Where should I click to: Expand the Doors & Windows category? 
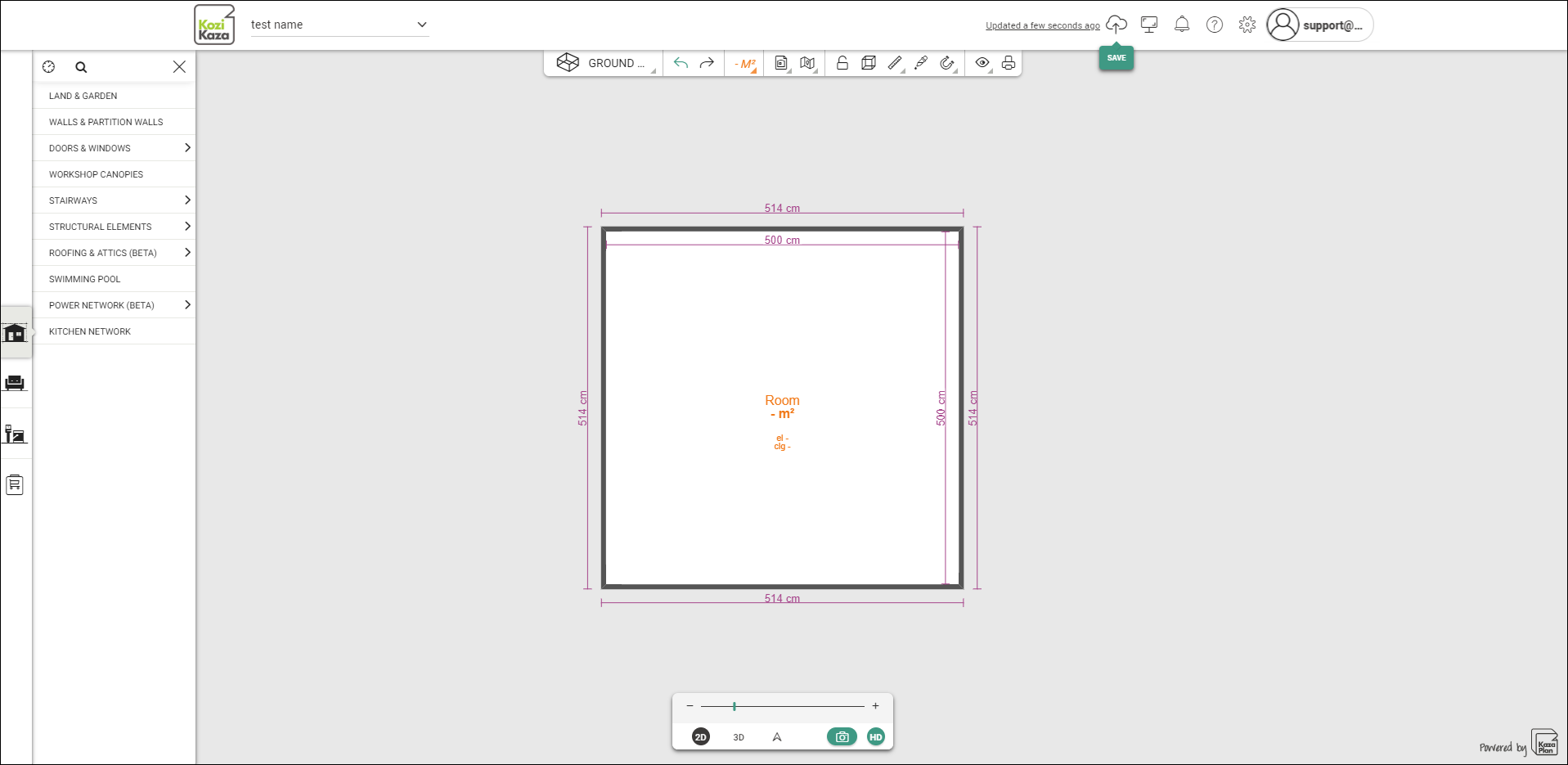pos(115,148)
